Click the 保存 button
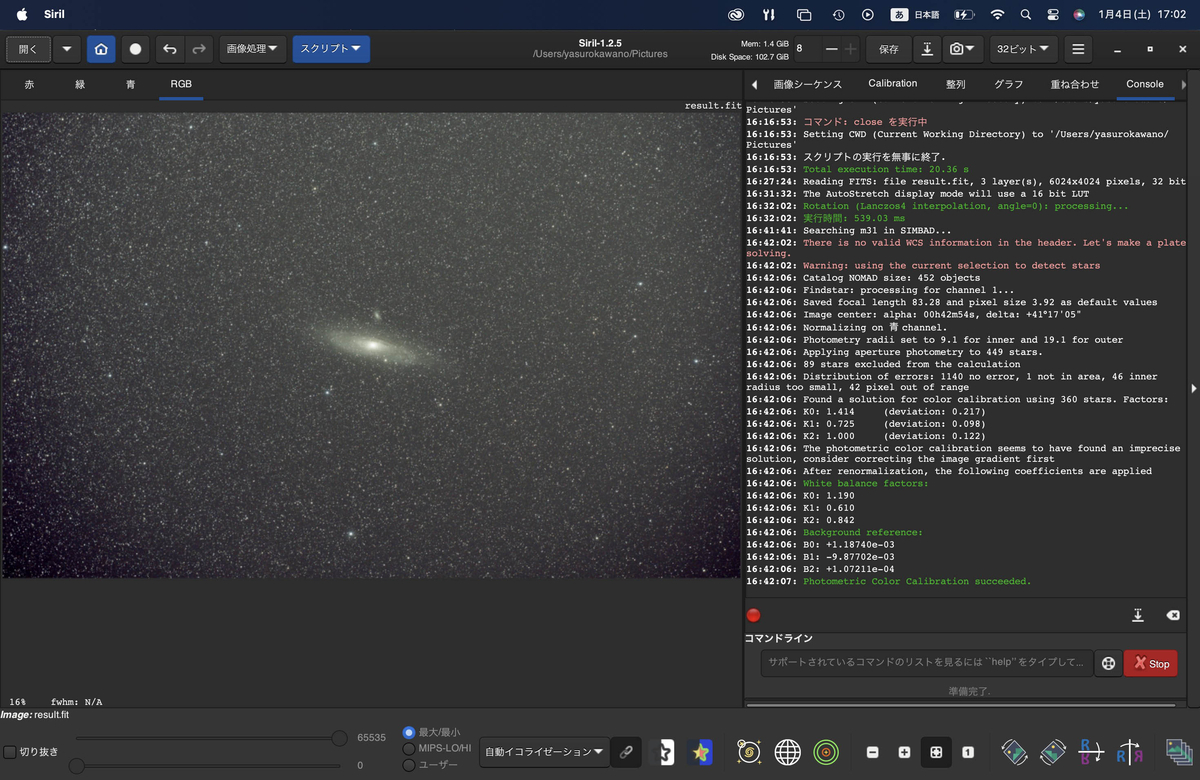The height and width of the screenshot is (780, 1200). pos(888,48)
